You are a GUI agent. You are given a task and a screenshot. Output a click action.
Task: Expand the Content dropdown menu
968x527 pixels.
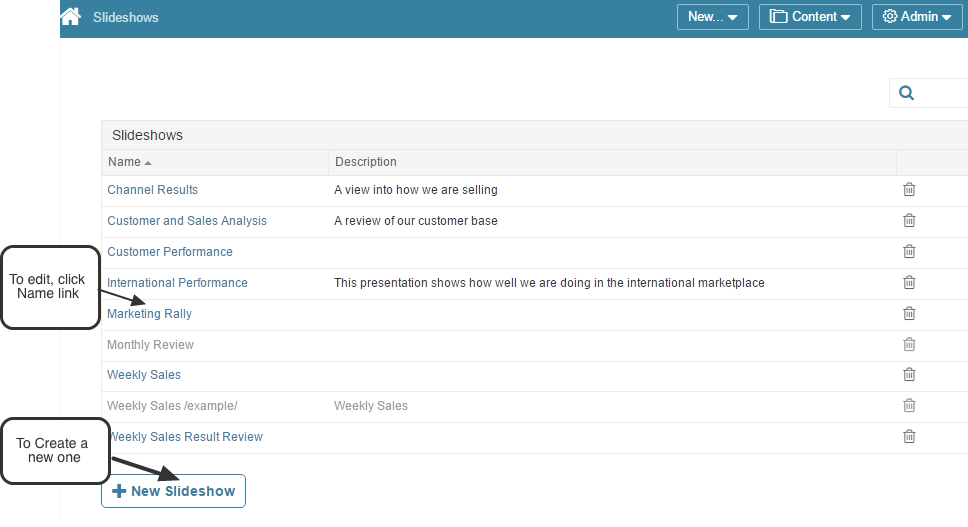pyautogui.click(x=810, y=17)
